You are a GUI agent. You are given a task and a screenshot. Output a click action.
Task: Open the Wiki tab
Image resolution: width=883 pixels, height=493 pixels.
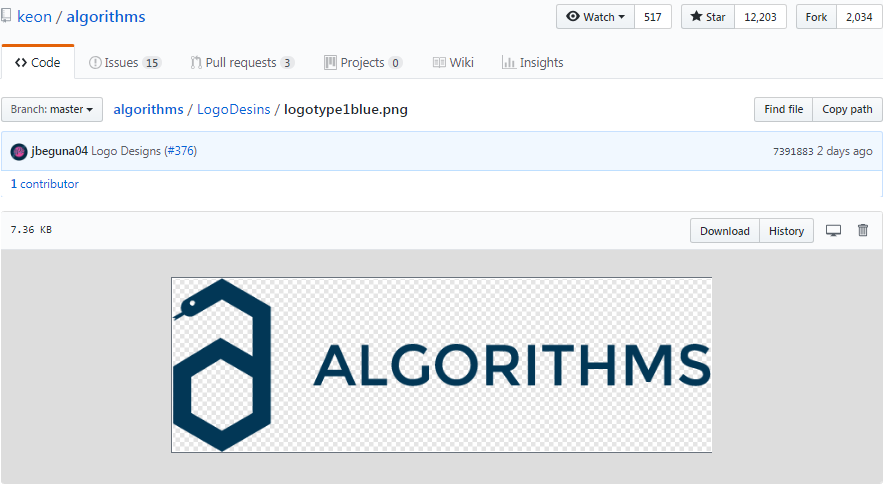(x=453, y=63)
